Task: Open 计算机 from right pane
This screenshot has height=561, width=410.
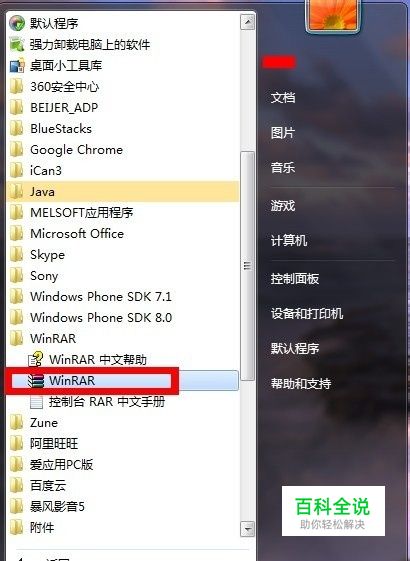Action: 289,240
